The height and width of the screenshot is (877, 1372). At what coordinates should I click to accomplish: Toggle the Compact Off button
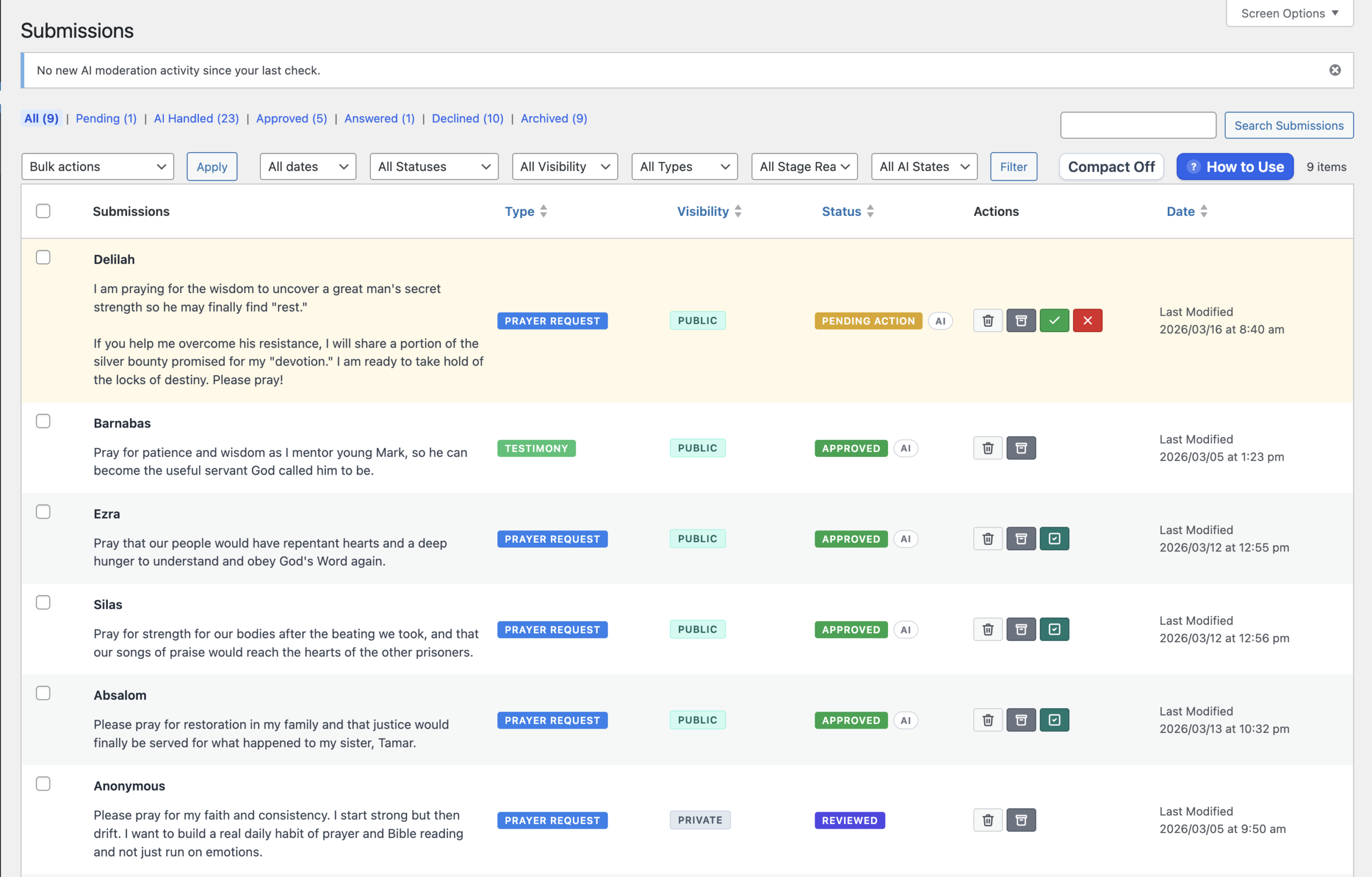1111,167
